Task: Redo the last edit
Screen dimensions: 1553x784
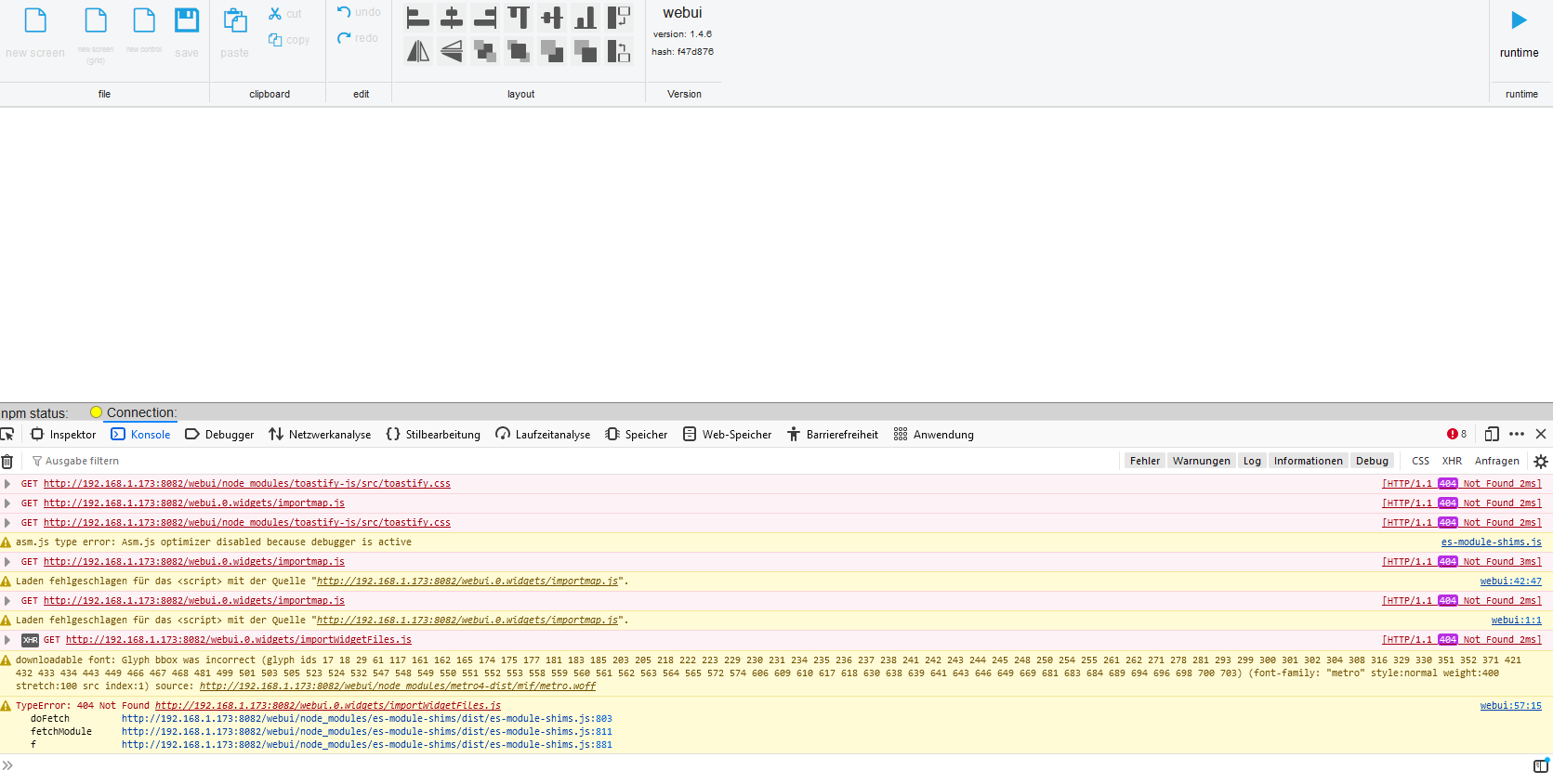Action: pos(358,38)
